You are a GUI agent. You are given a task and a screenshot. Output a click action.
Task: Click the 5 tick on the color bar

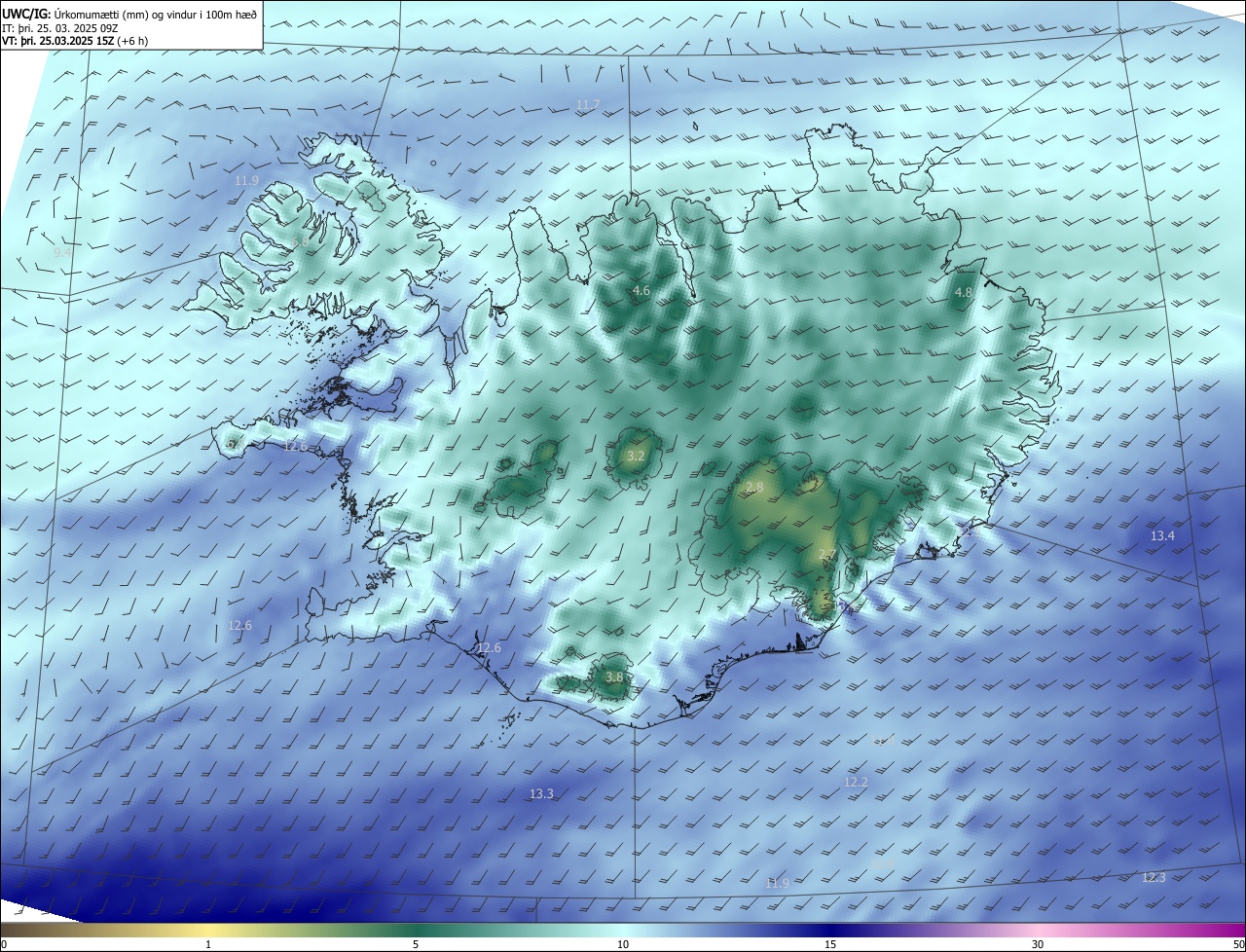[416, 944]
